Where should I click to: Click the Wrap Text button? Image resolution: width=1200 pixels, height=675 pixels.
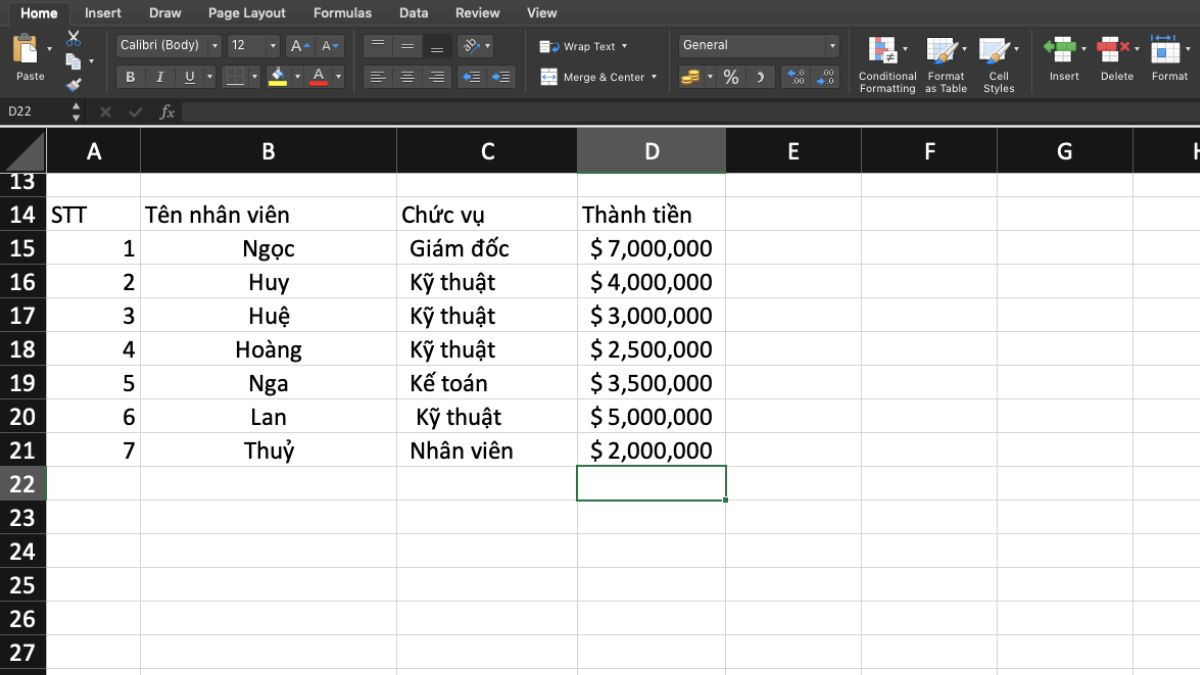tap(580, 46)
